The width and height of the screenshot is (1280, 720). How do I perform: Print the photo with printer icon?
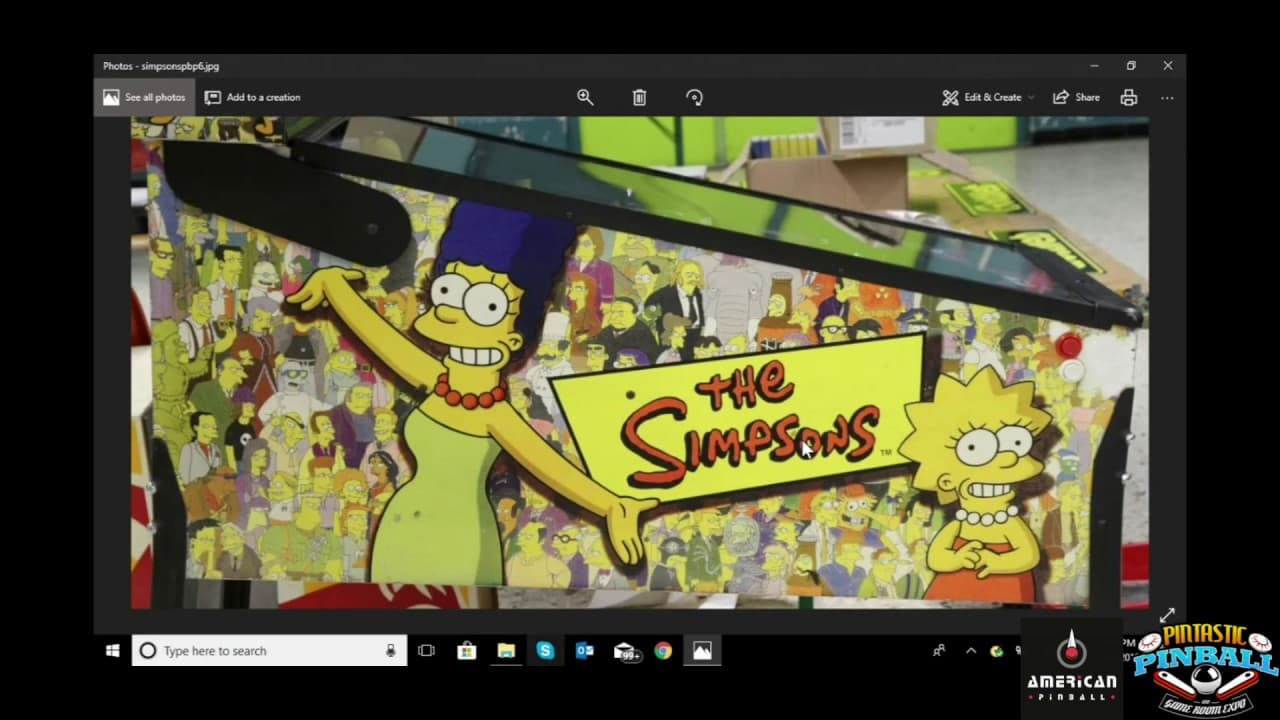coord(1128,97)
